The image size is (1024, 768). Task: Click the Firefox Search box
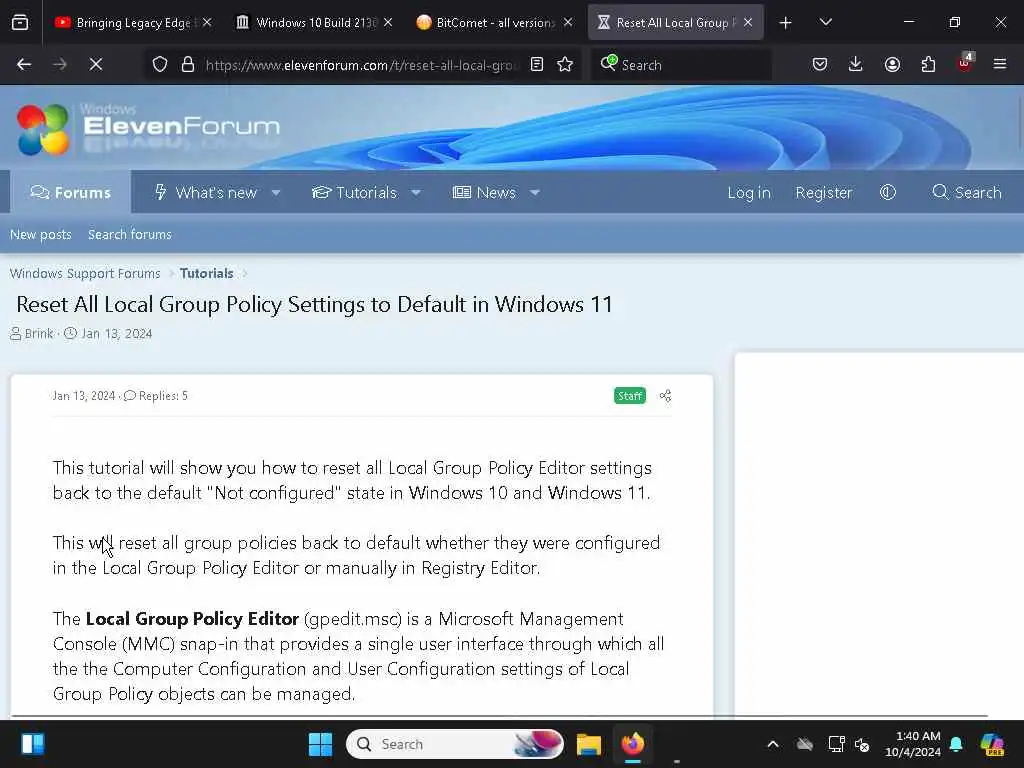point(681,65)
